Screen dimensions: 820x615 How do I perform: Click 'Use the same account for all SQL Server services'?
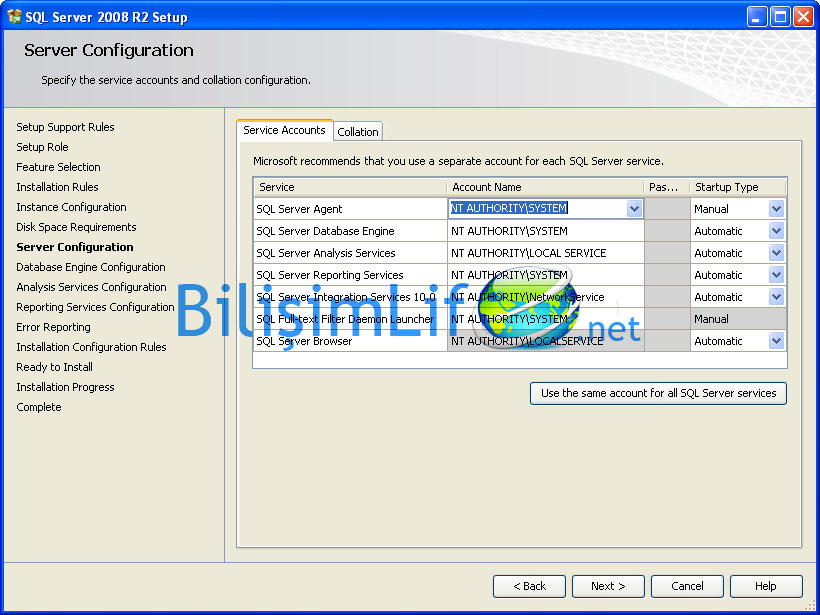[658, 393]
